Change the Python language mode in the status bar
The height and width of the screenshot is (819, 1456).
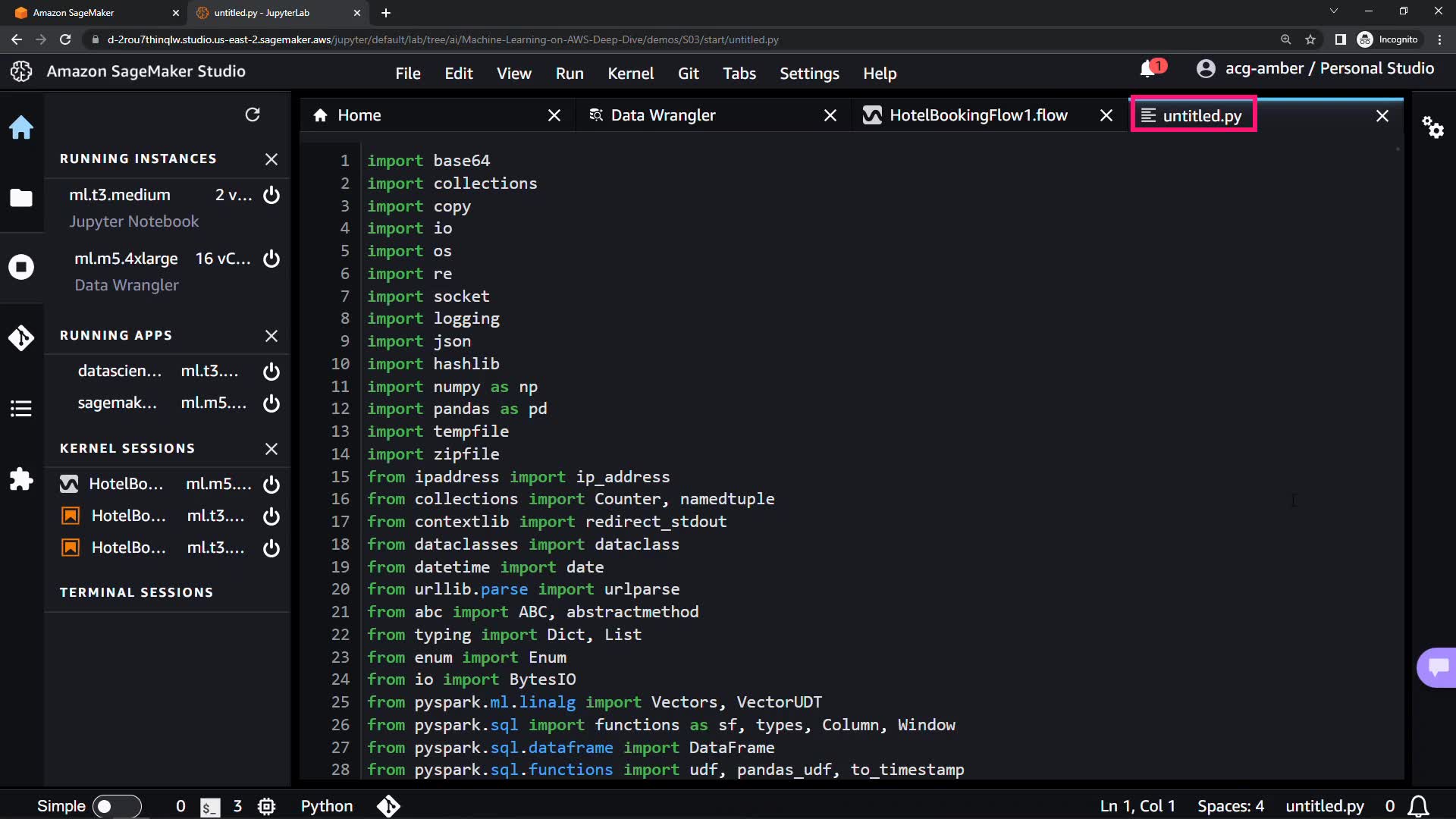(x=327, y=806)
